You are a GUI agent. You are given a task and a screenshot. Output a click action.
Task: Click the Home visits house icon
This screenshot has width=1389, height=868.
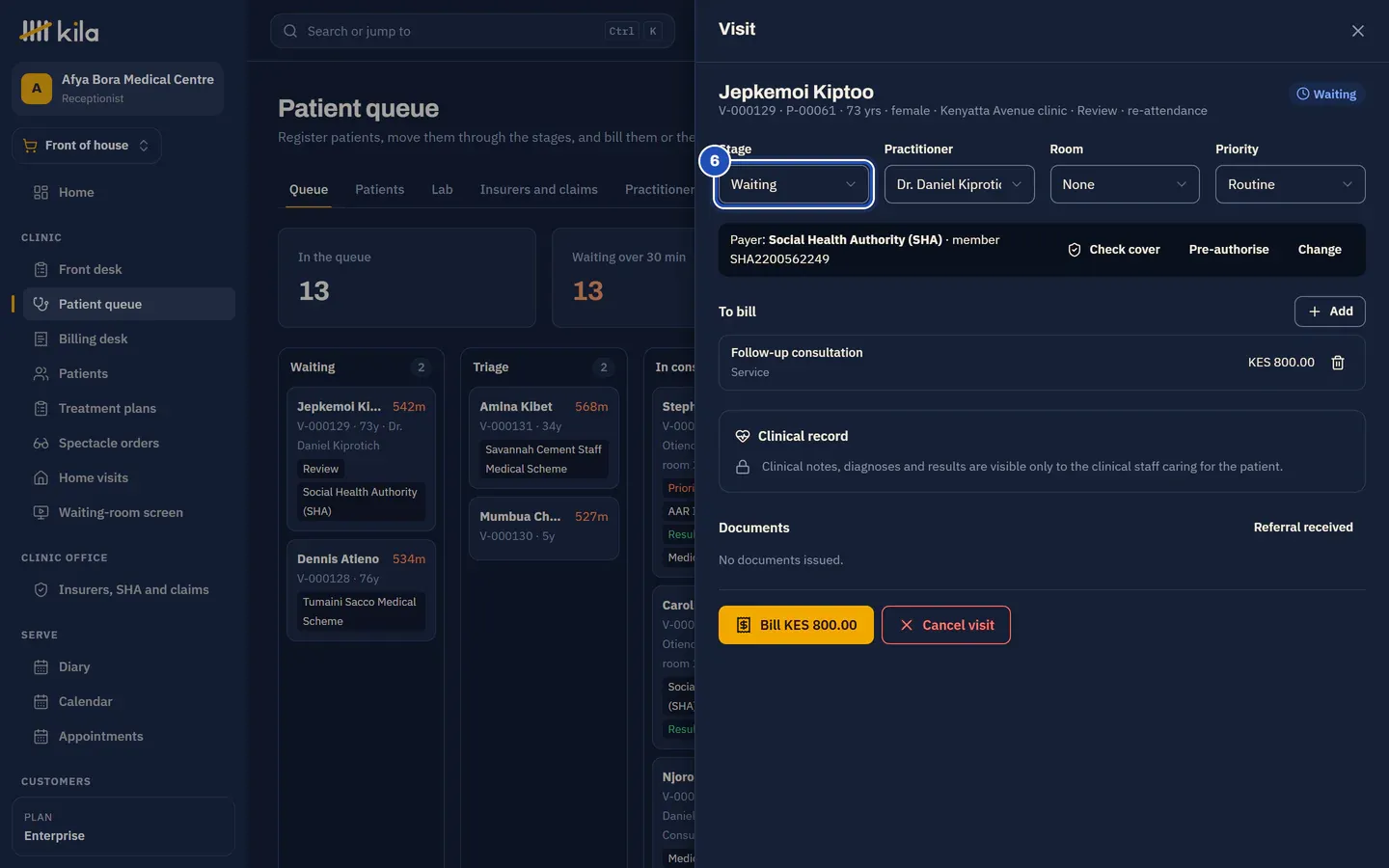pyautogui.click(x=41, y=477)
